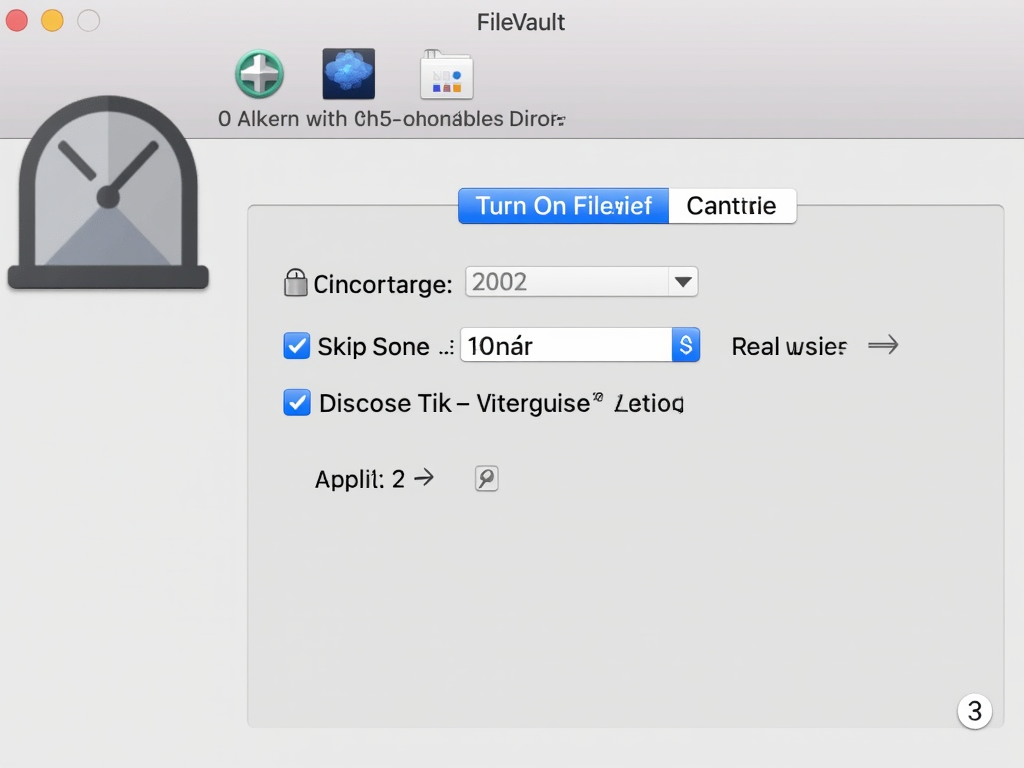Click the large clock dome icon
This screenshot has width=1024, height=768.
tap(108, 193)
